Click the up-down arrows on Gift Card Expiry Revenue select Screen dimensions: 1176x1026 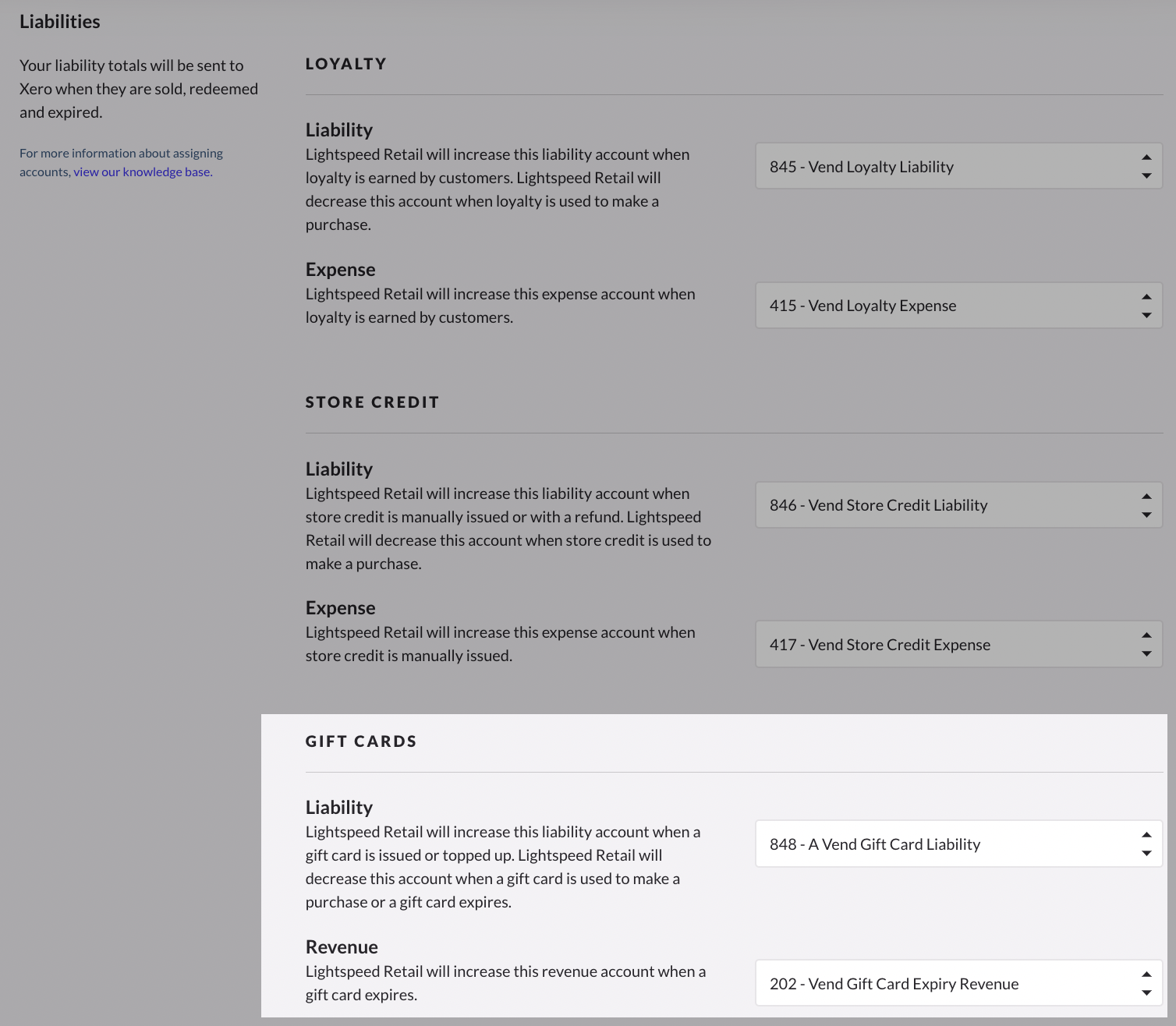click(x=1146, y=983)
